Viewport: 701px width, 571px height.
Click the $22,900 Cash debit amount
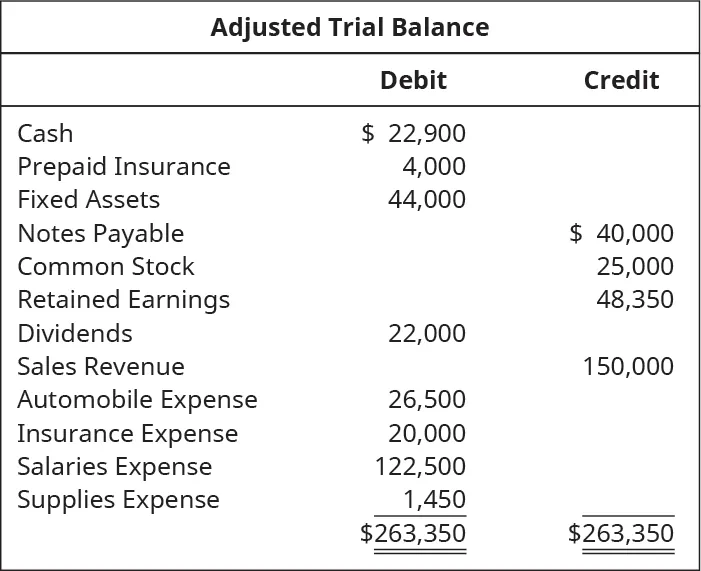tap(413, 133)
